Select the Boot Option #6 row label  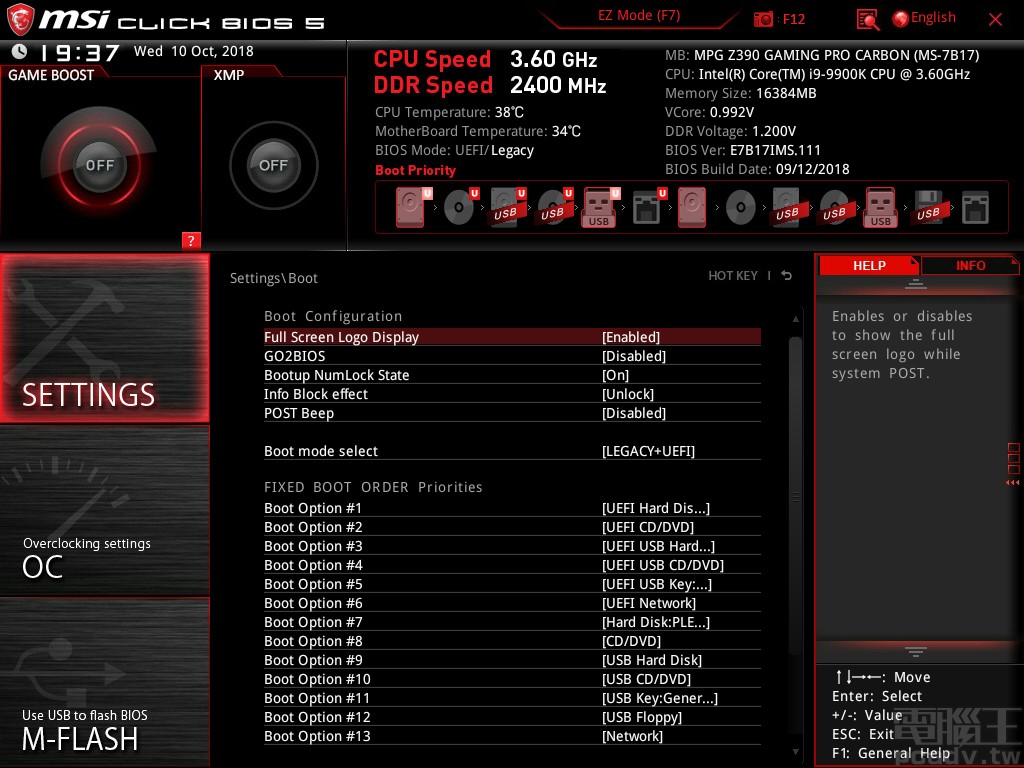pos(313,603)
